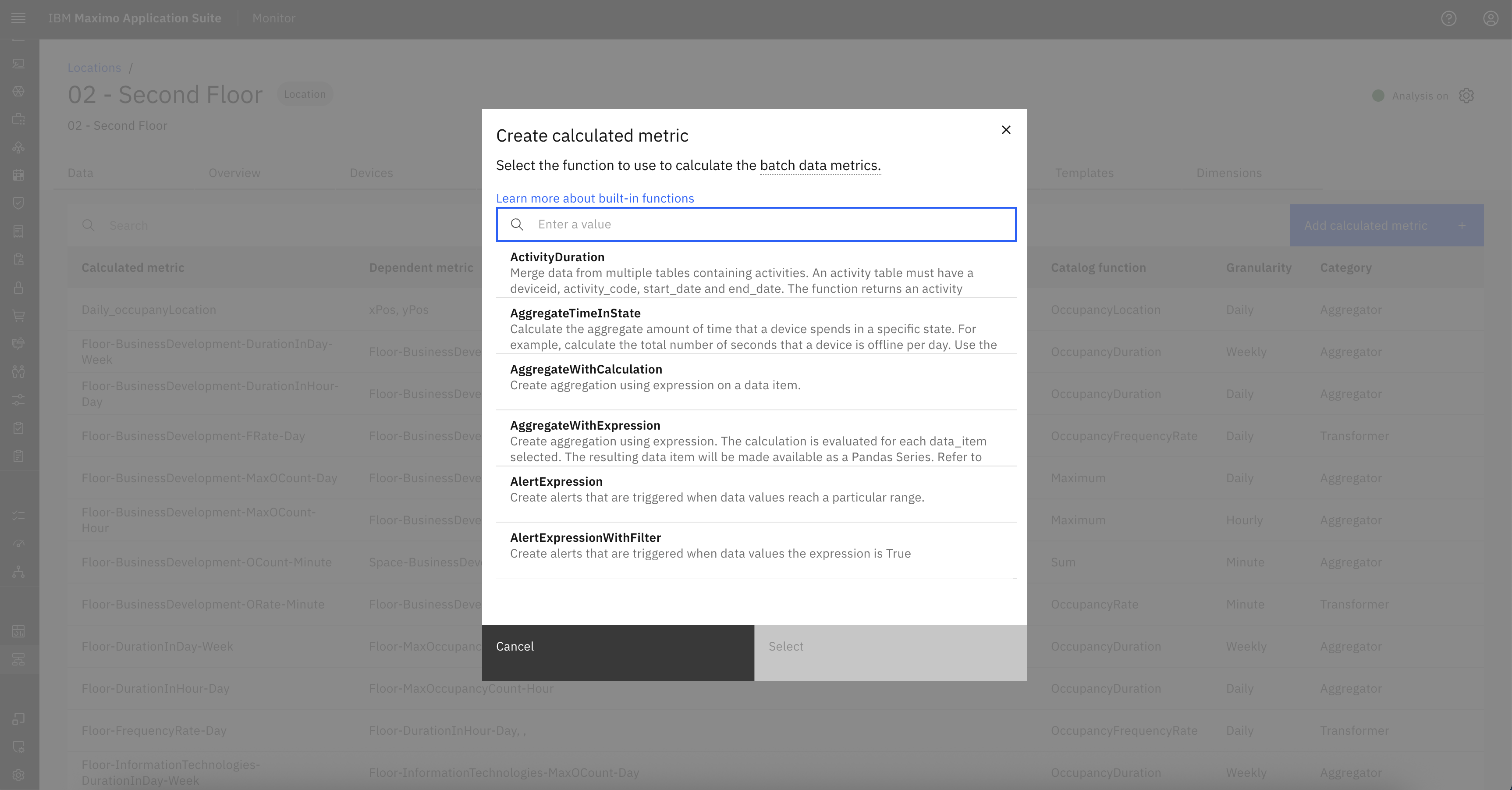Screen dimensions: 1512x790
Task: Click the Analysis on status indicator
Action: 1410,96
